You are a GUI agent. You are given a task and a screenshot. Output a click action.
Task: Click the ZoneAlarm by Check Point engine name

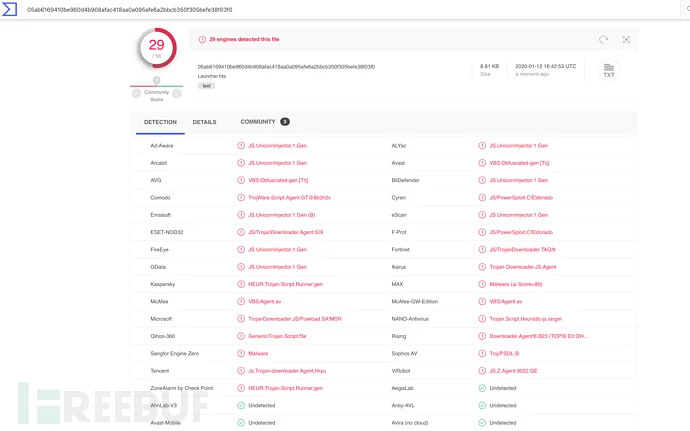(x=181, y=388)
